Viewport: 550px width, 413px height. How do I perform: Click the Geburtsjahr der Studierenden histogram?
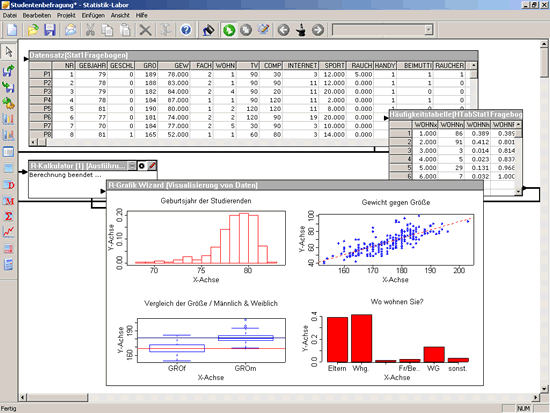[206, 238]
